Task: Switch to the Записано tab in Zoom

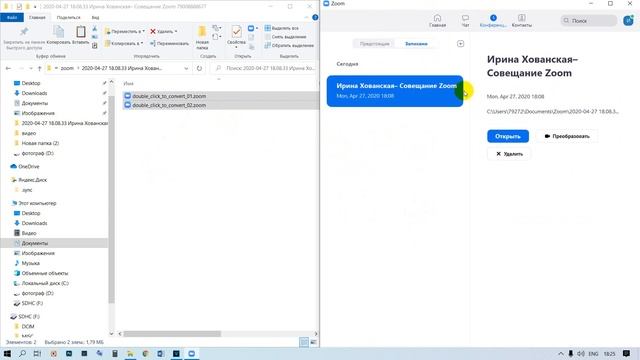Action: tap(416, 44)
